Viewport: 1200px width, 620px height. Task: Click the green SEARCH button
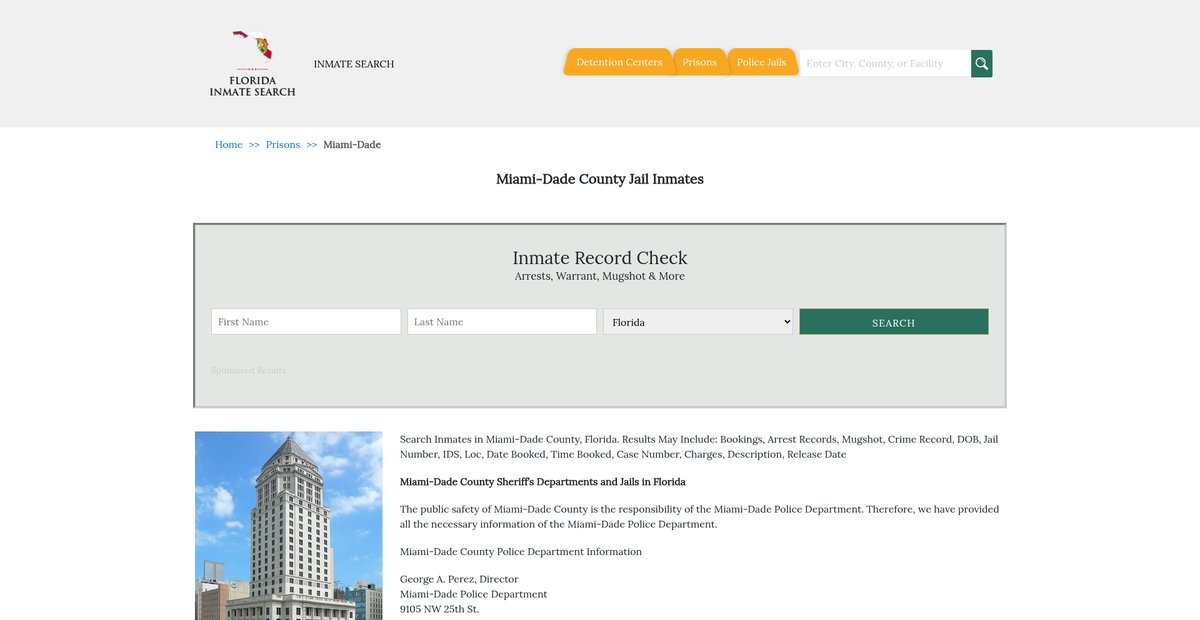[894, 322]
